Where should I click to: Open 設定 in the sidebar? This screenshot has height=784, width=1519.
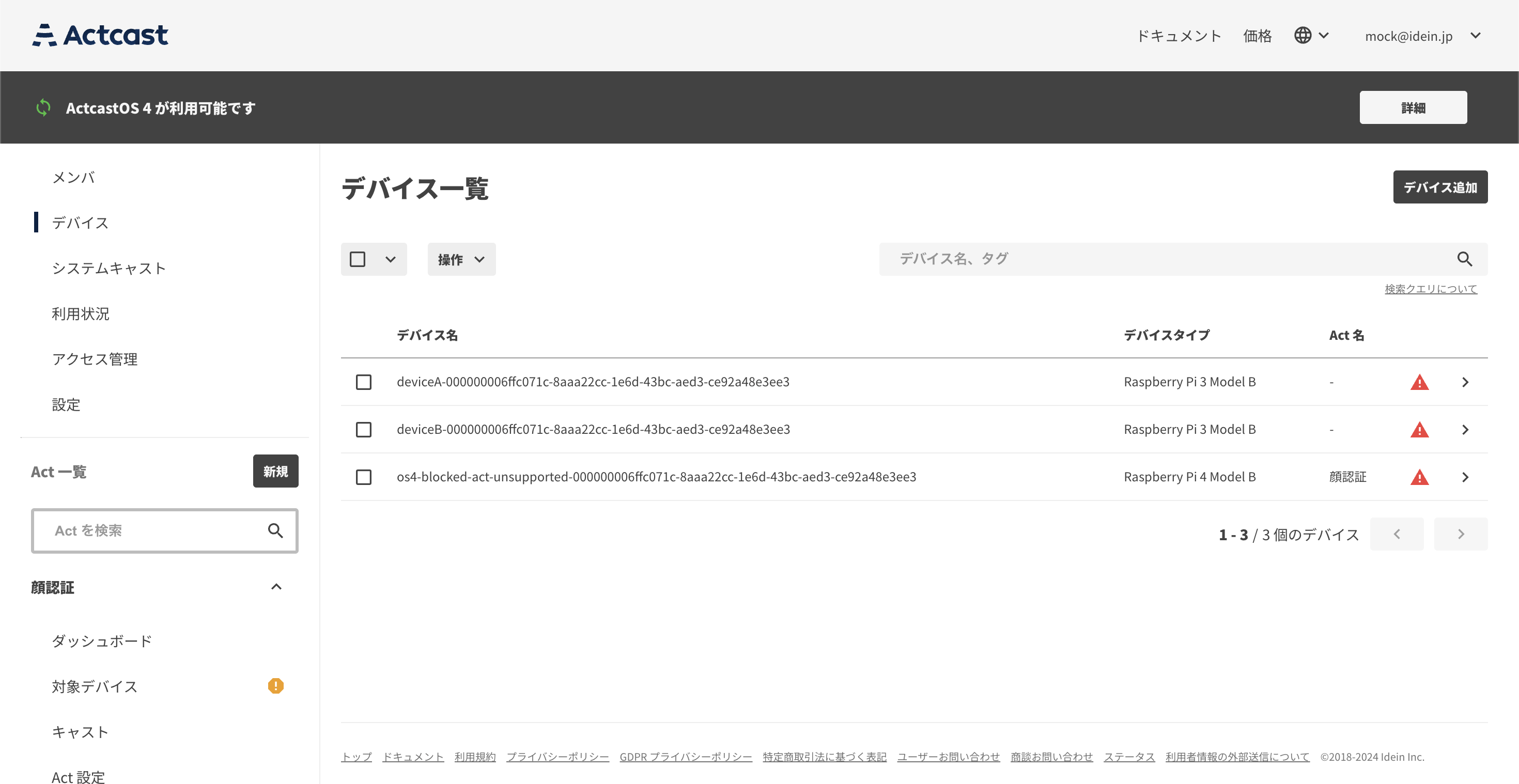pos(66,404)
